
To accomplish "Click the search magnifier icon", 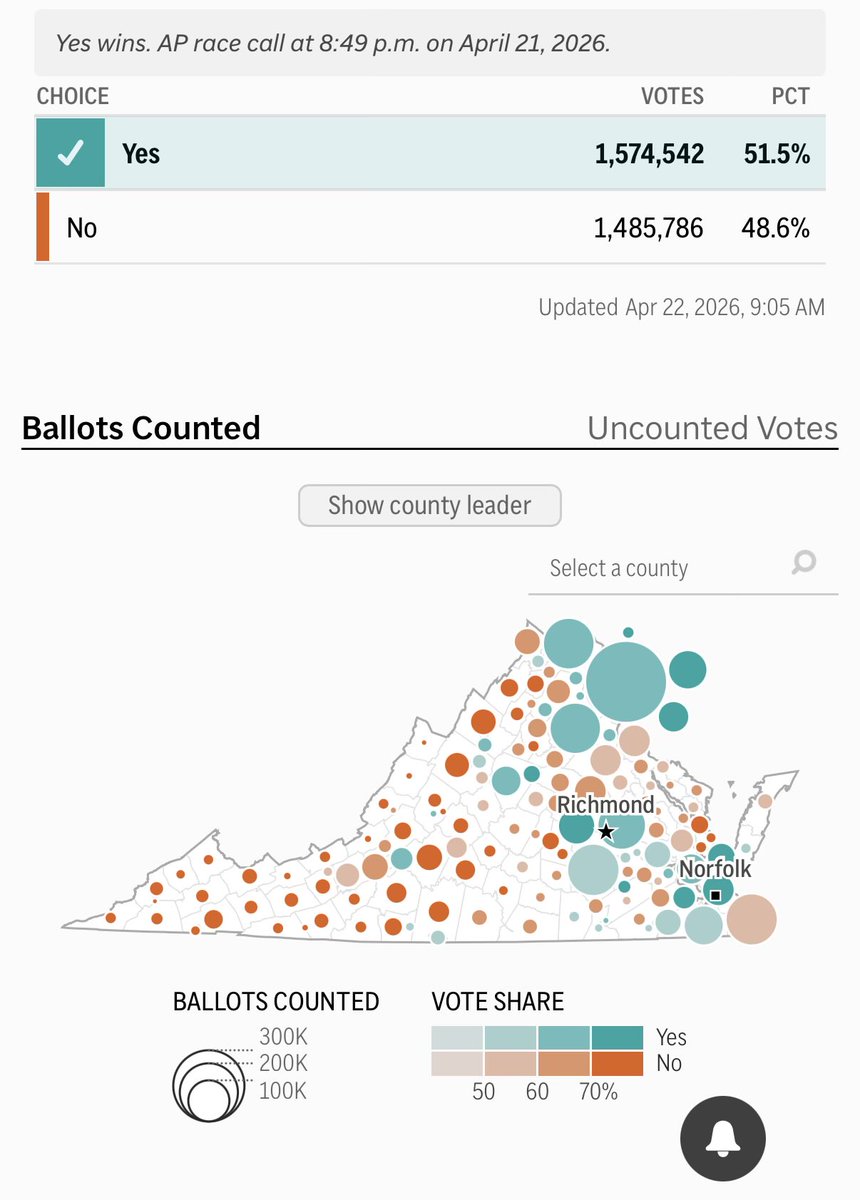I will (x=803, y=563).
